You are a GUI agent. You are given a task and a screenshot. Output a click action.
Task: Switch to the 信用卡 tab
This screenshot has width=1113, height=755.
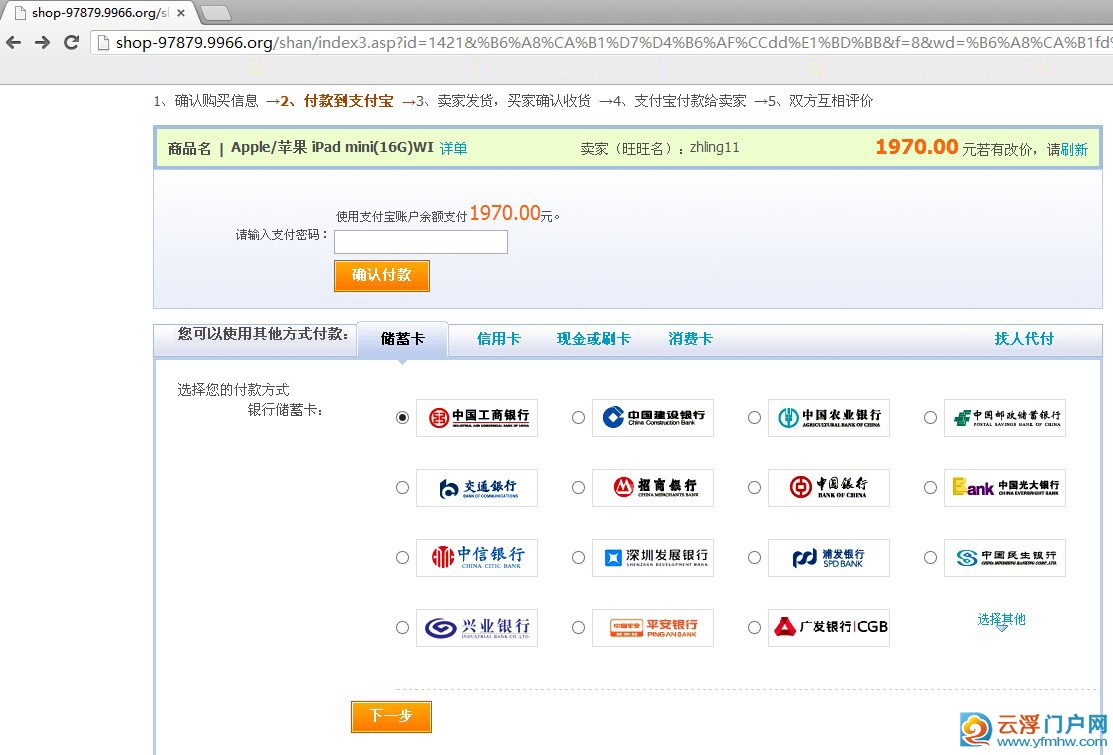click(x=498, y=339)
